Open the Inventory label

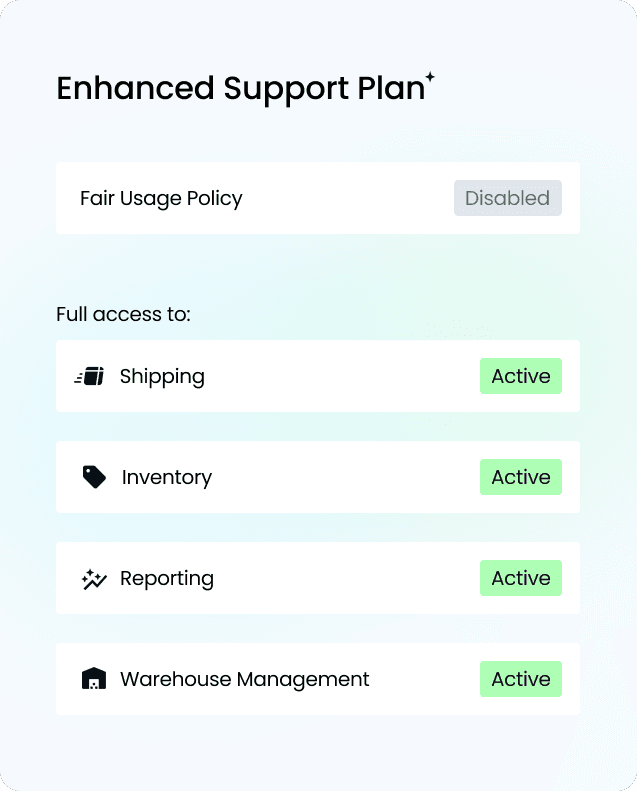pyautogui.click(x=167, y=478)
